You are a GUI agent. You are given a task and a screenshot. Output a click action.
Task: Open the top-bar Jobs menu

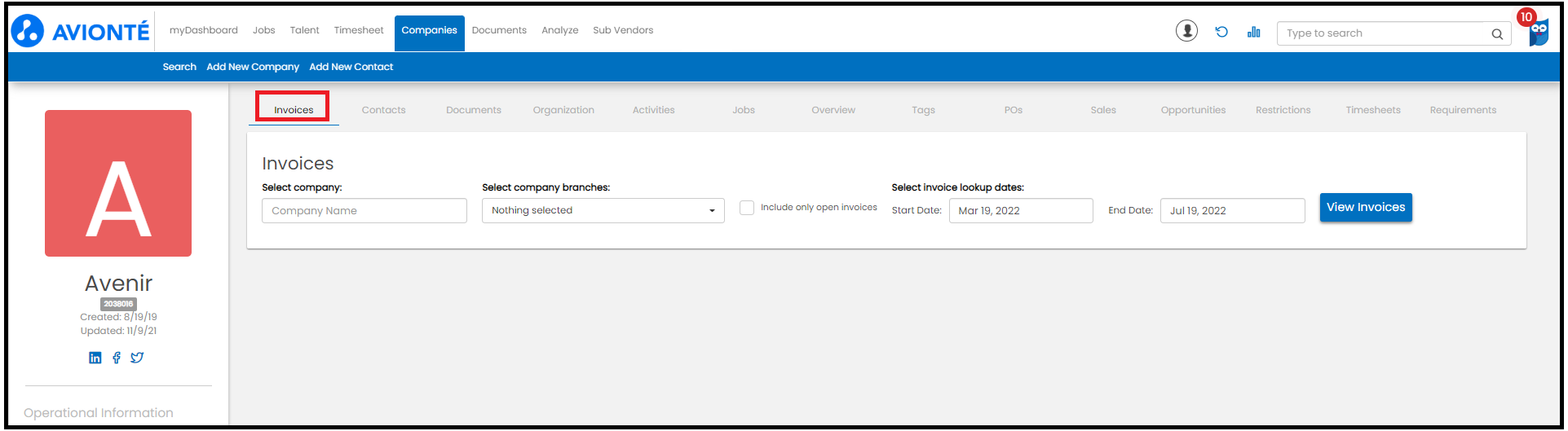pyautogui.click(x=264, y=30)
